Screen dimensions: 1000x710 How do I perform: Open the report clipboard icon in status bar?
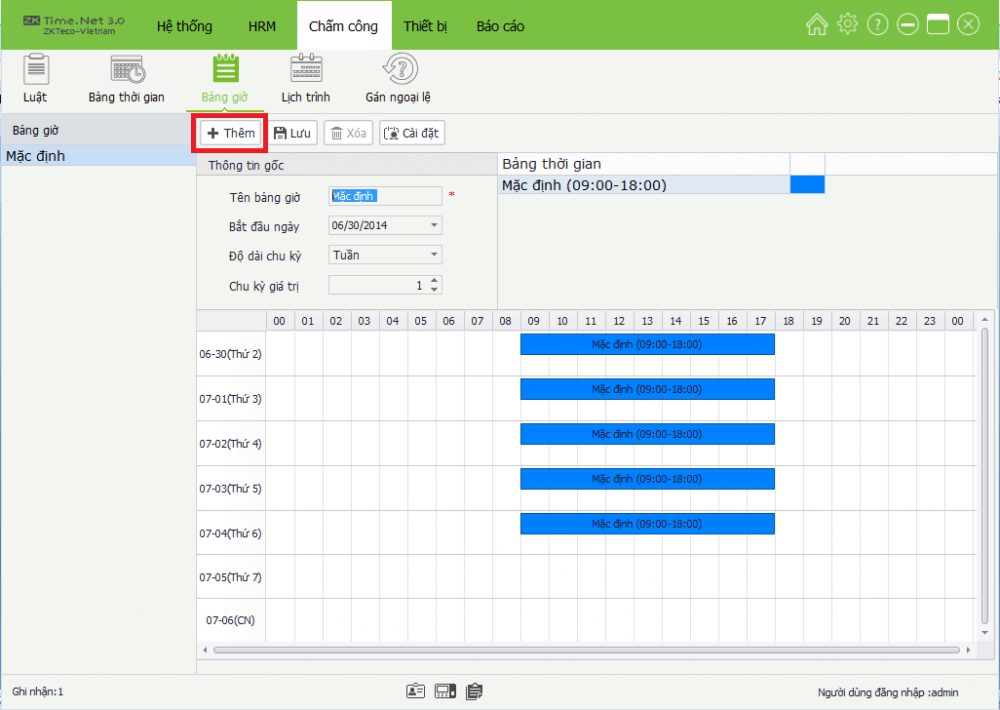click(473, 690)
